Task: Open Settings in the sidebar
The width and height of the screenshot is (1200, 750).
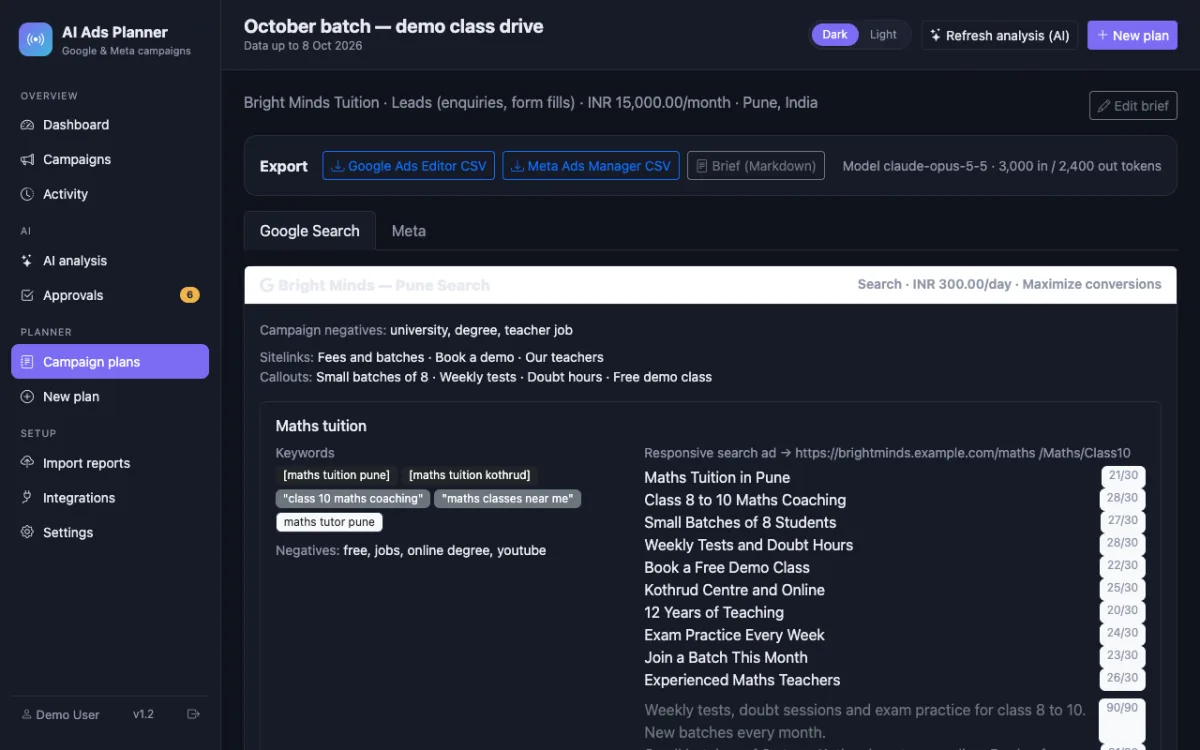Action: [110, 532]
